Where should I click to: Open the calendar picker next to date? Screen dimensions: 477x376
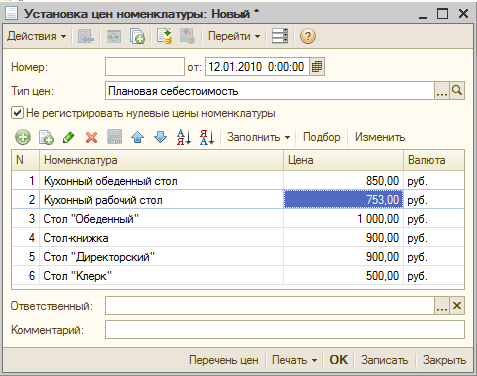(x=317, y=67)
